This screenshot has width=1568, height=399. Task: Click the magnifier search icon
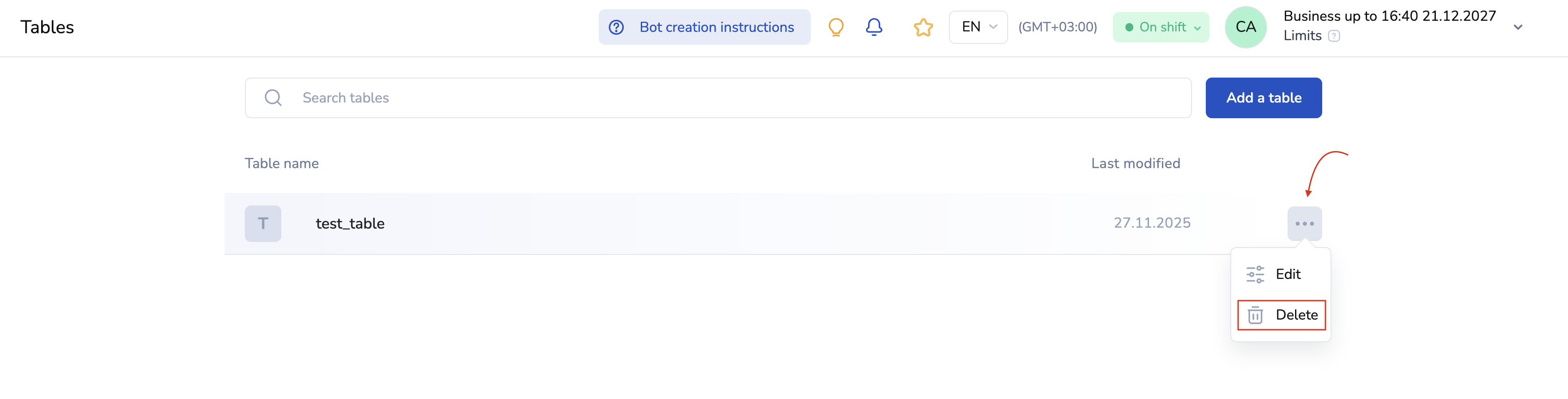coord(273,98)
